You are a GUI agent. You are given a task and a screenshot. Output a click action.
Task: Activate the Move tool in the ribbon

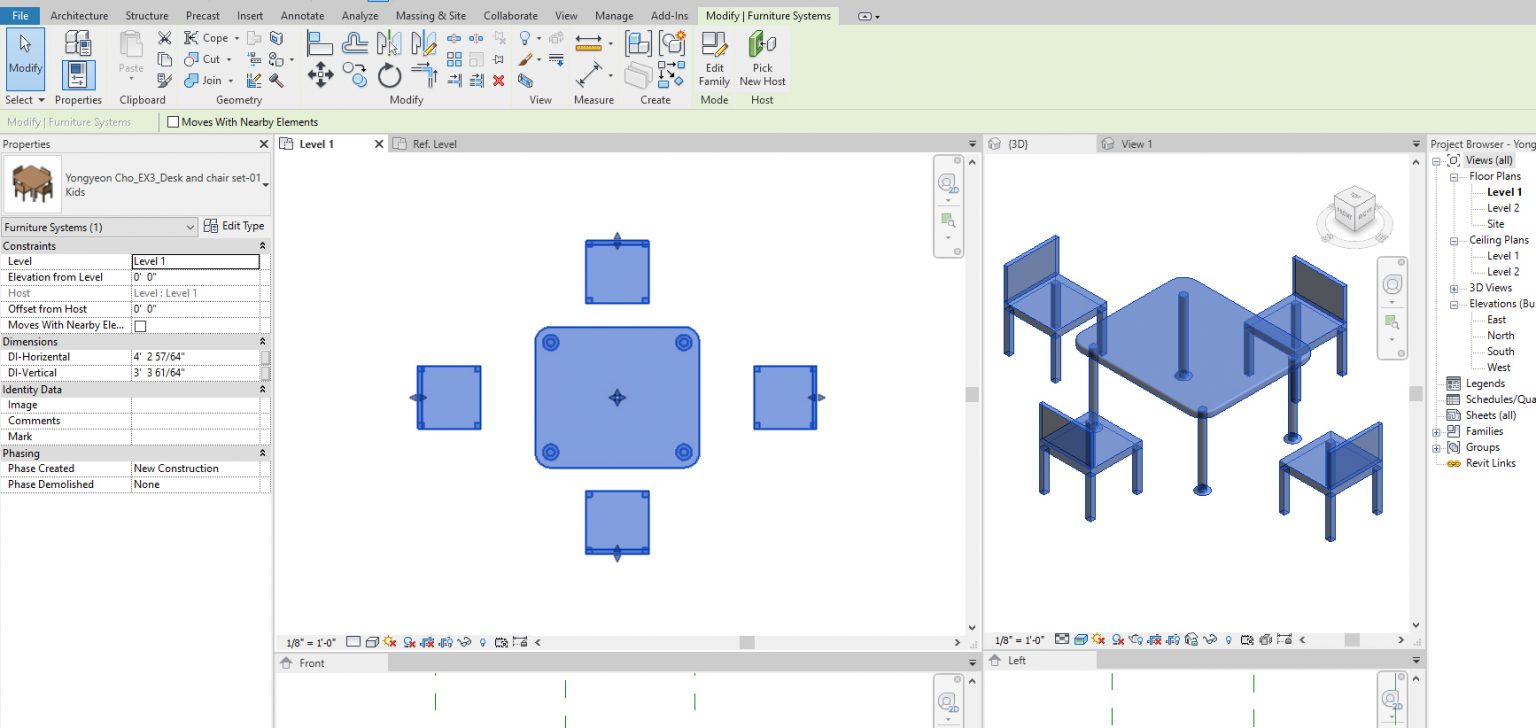click(x=321, y=74)
